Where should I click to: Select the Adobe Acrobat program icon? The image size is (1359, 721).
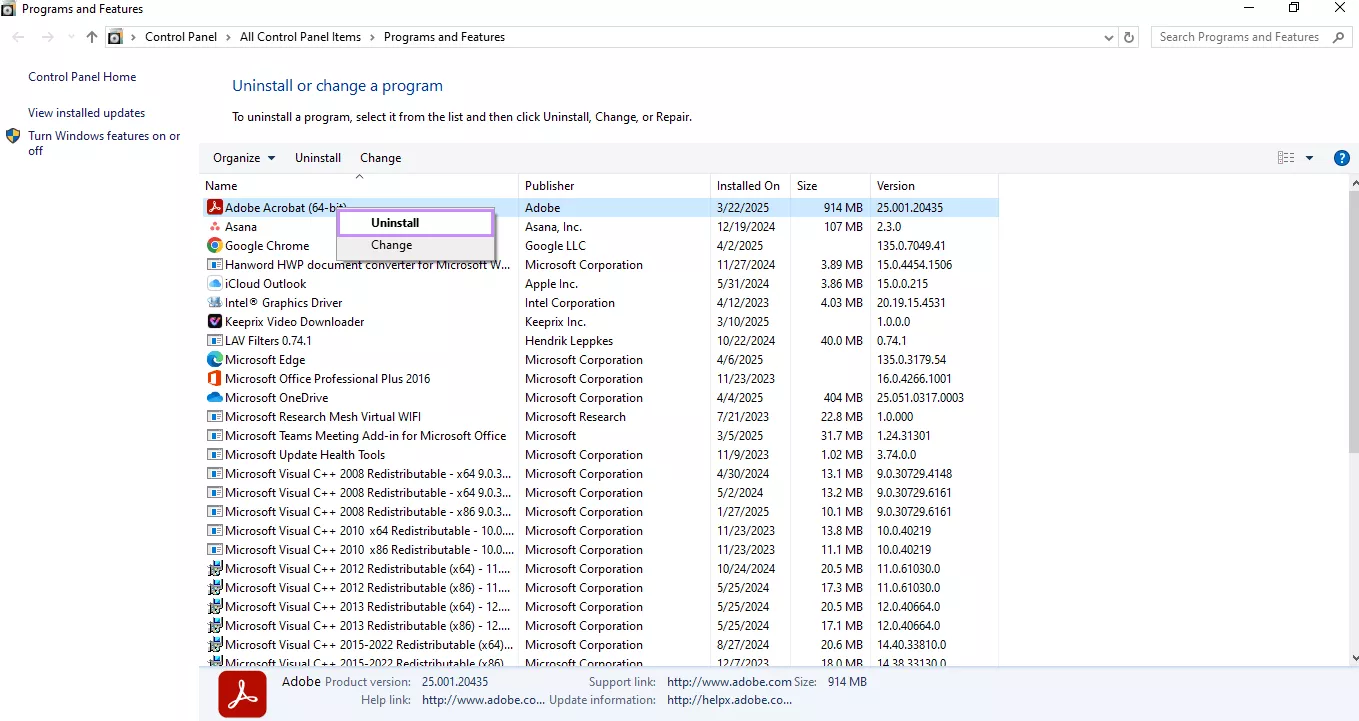214,207
